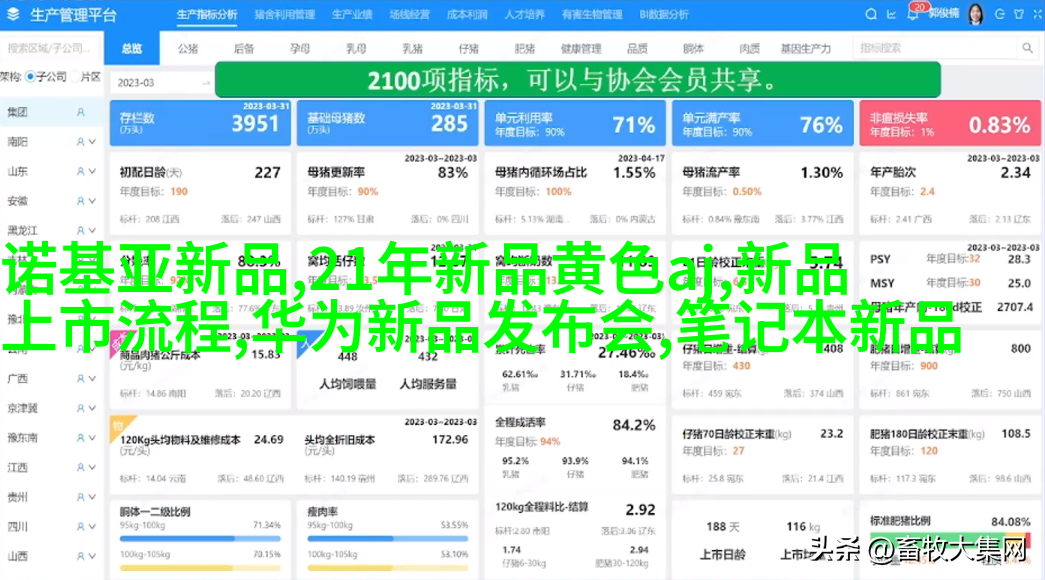Image resolution: width=1045 pixels, height=580 pixels.
Task: Open the shirt-shaped theme icon
Action: [1018, 14]
